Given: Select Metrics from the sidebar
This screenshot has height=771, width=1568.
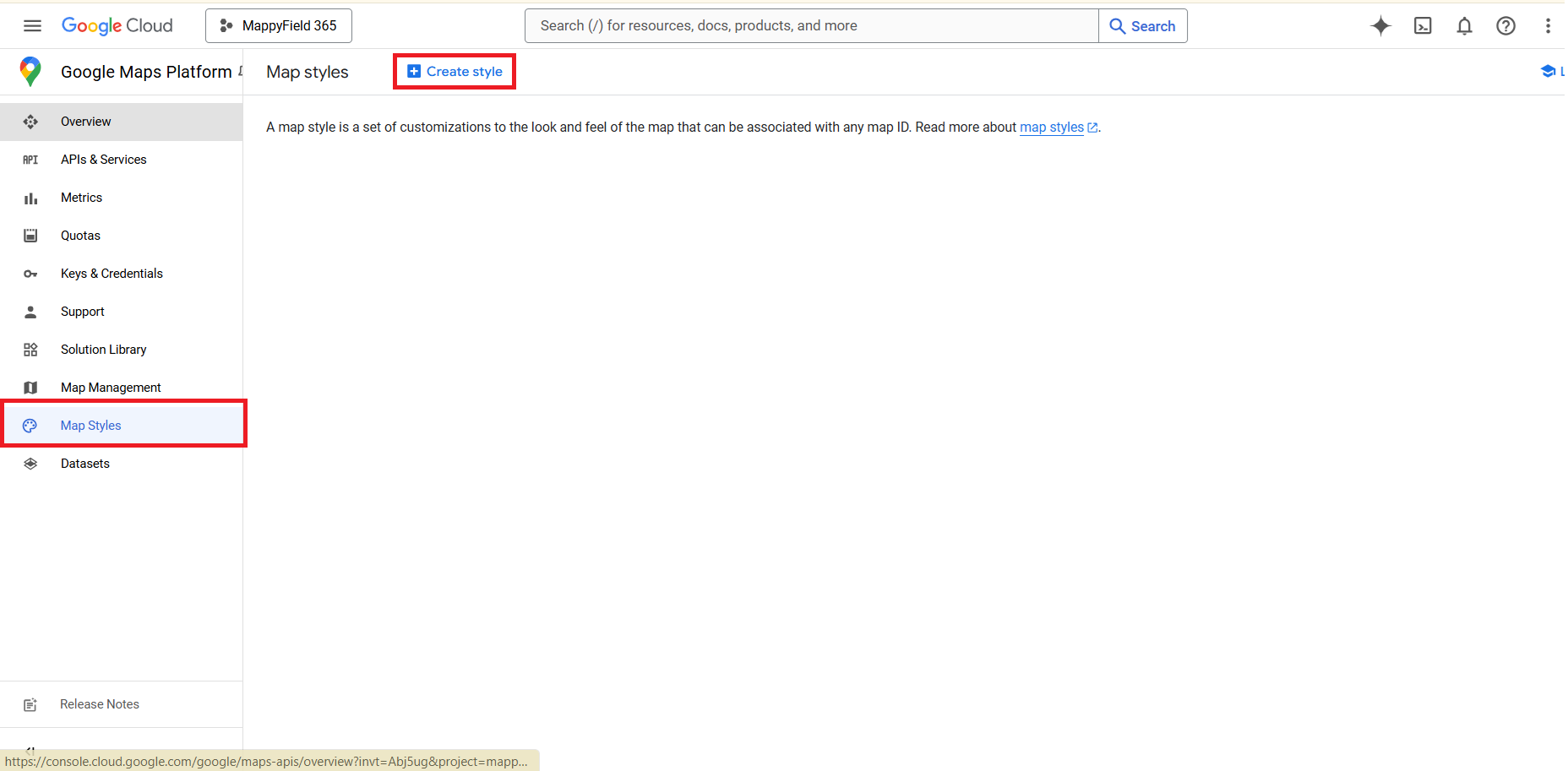Looking at the screenshot, I should pyautogui.click(x=81, y=198).
